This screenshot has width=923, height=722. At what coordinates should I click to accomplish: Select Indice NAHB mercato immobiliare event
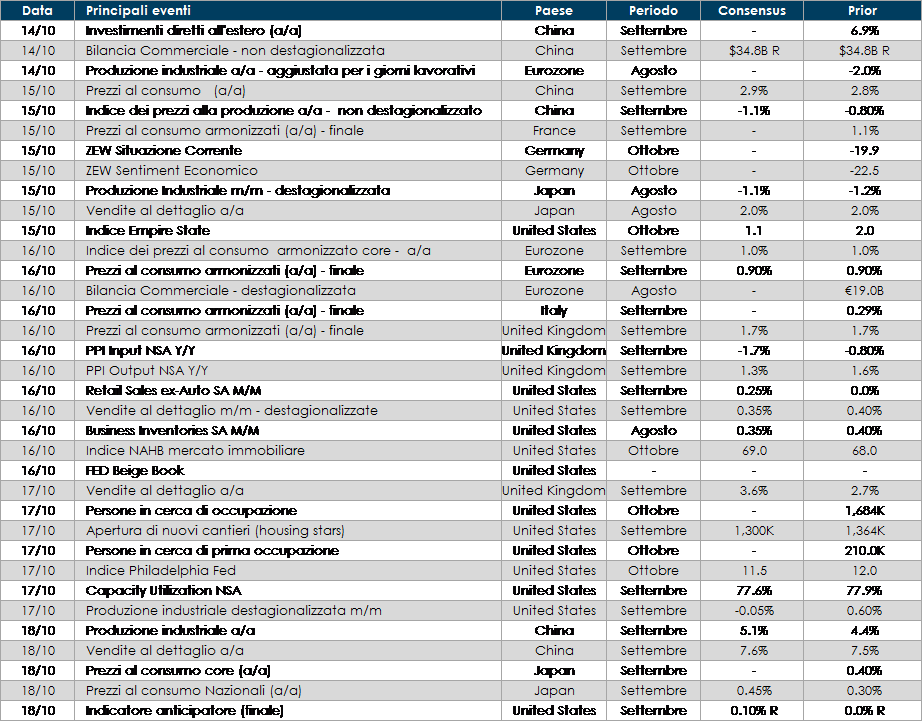[x=195, y=451]
